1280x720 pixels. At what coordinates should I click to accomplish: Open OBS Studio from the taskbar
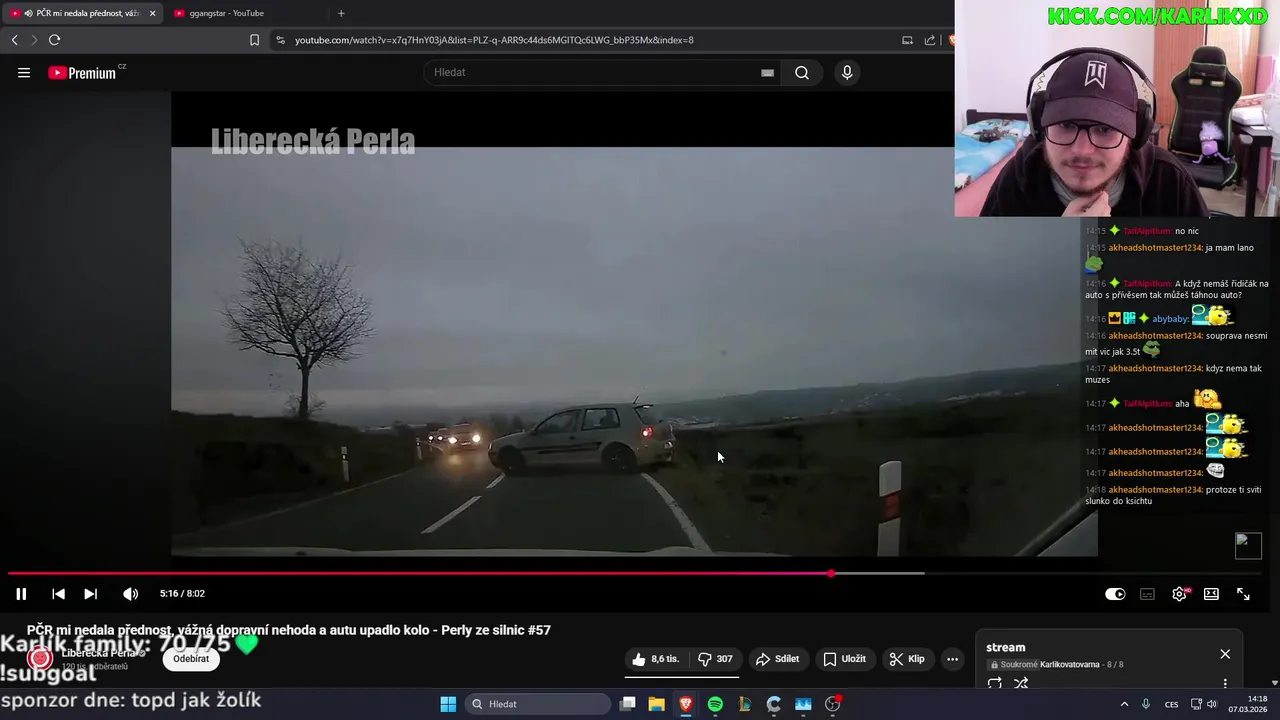(833, 704)
